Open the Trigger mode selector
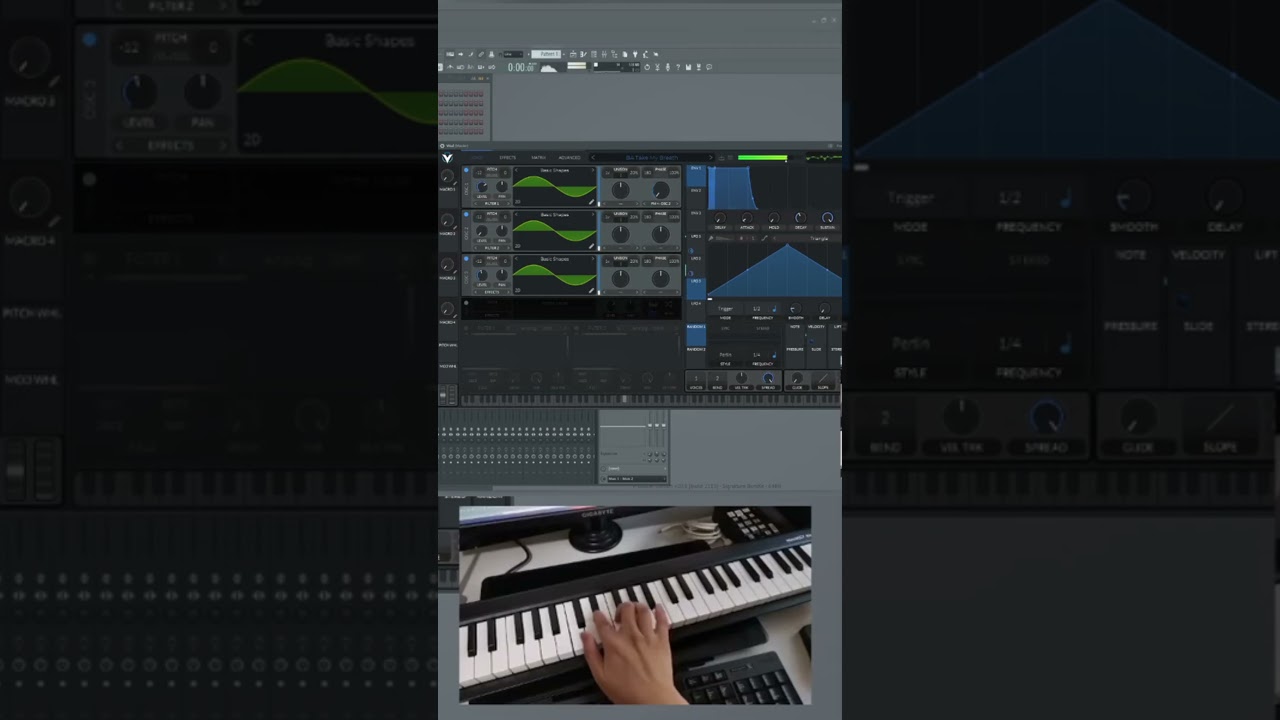This screenshot has width=1280, height=720. (725, 309)
